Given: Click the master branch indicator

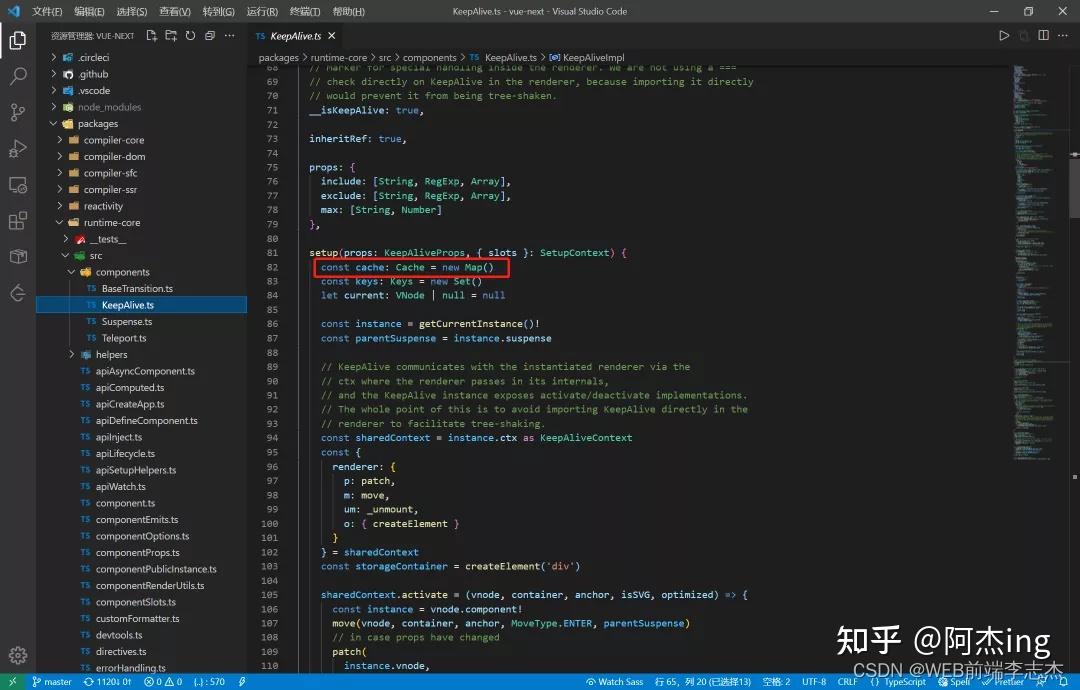Looking at the screenshot, I should [52, 681].
